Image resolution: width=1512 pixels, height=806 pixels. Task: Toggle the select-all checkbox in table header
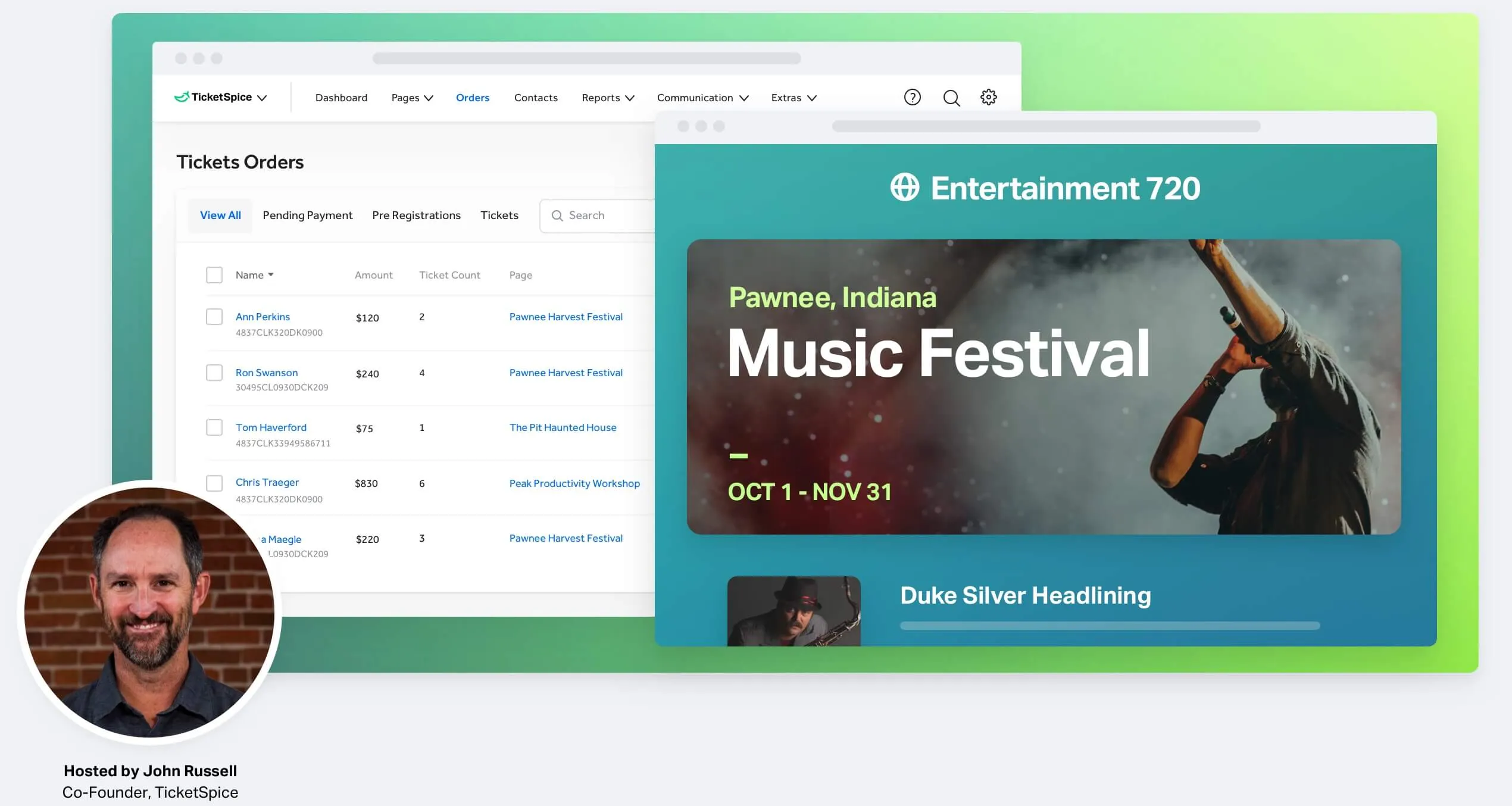point(214,275)
